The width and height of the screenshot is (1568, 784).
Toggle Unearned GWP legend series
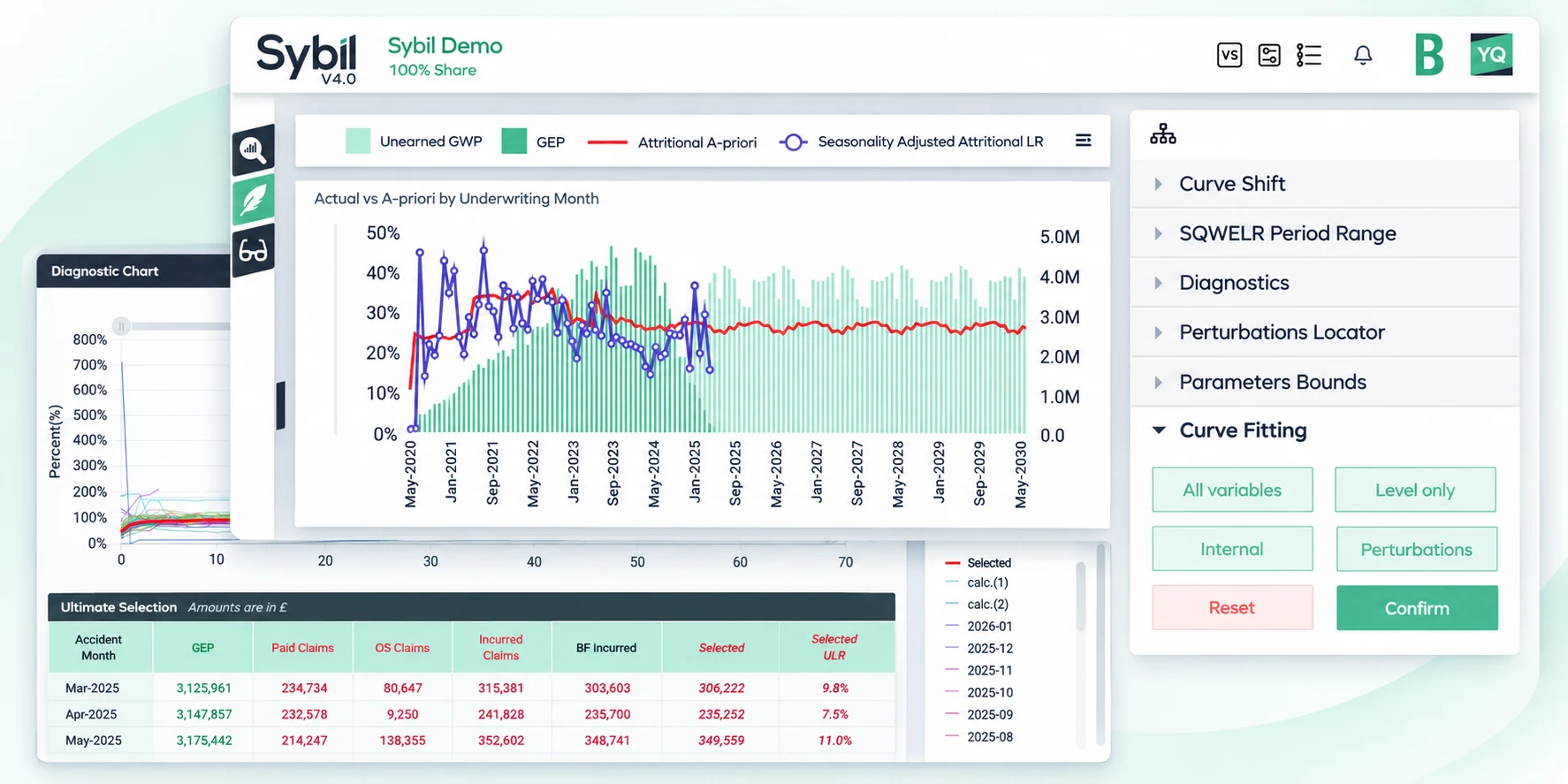(414, 141)
